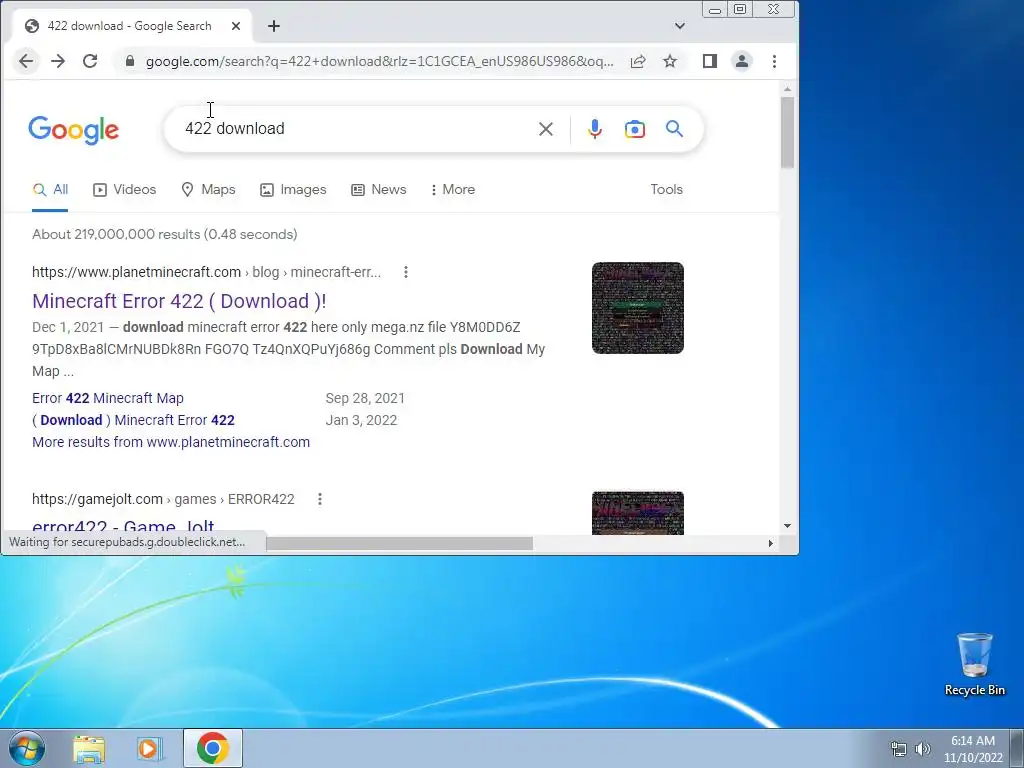The width and height of the screenshot is (1024, 768).
Task: Switch to the Images tab
Action: coord(293,189)
